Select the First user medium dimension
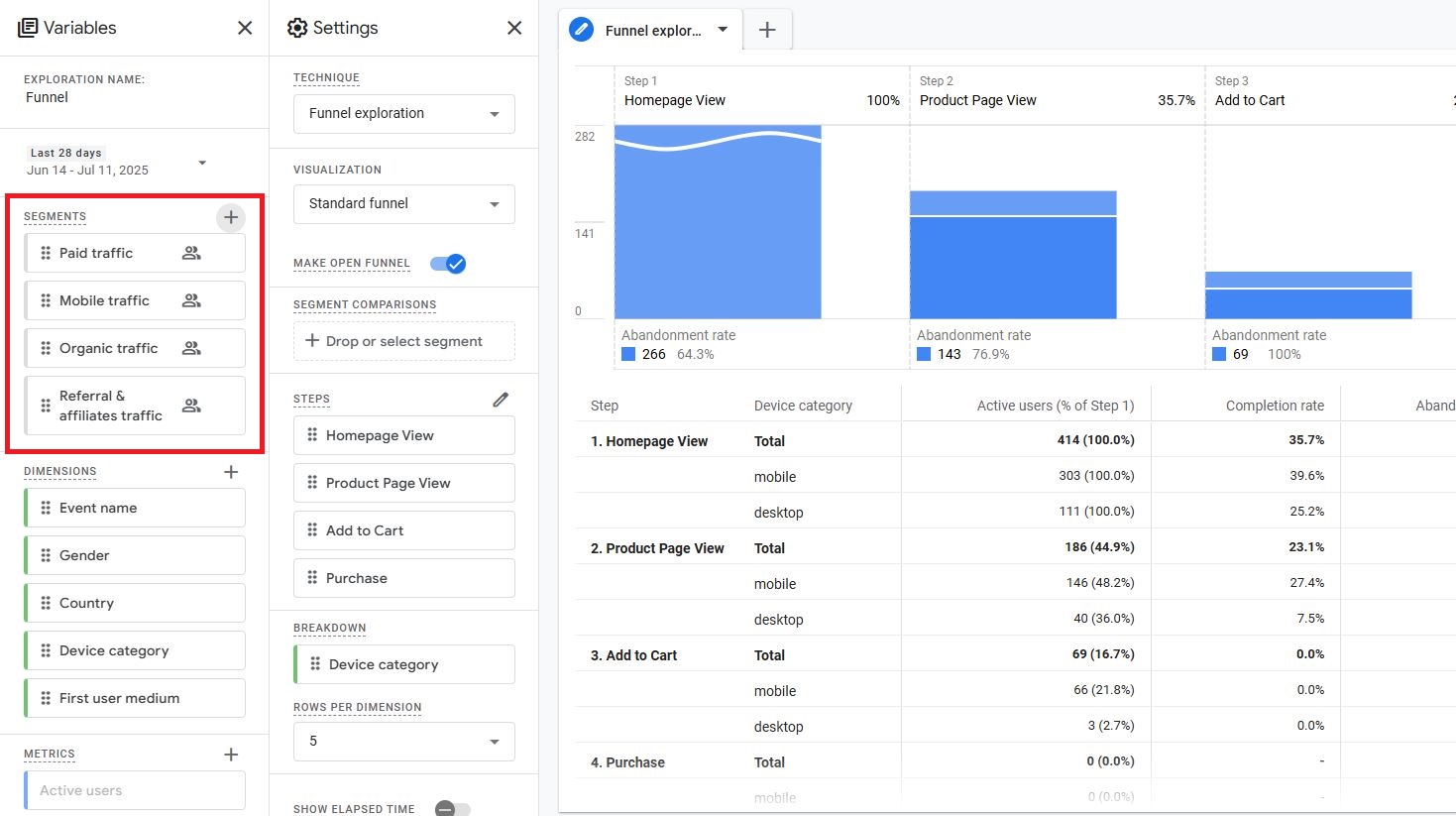The width and height of the screenshot is (1456, 816). click(x=135, y=698)
